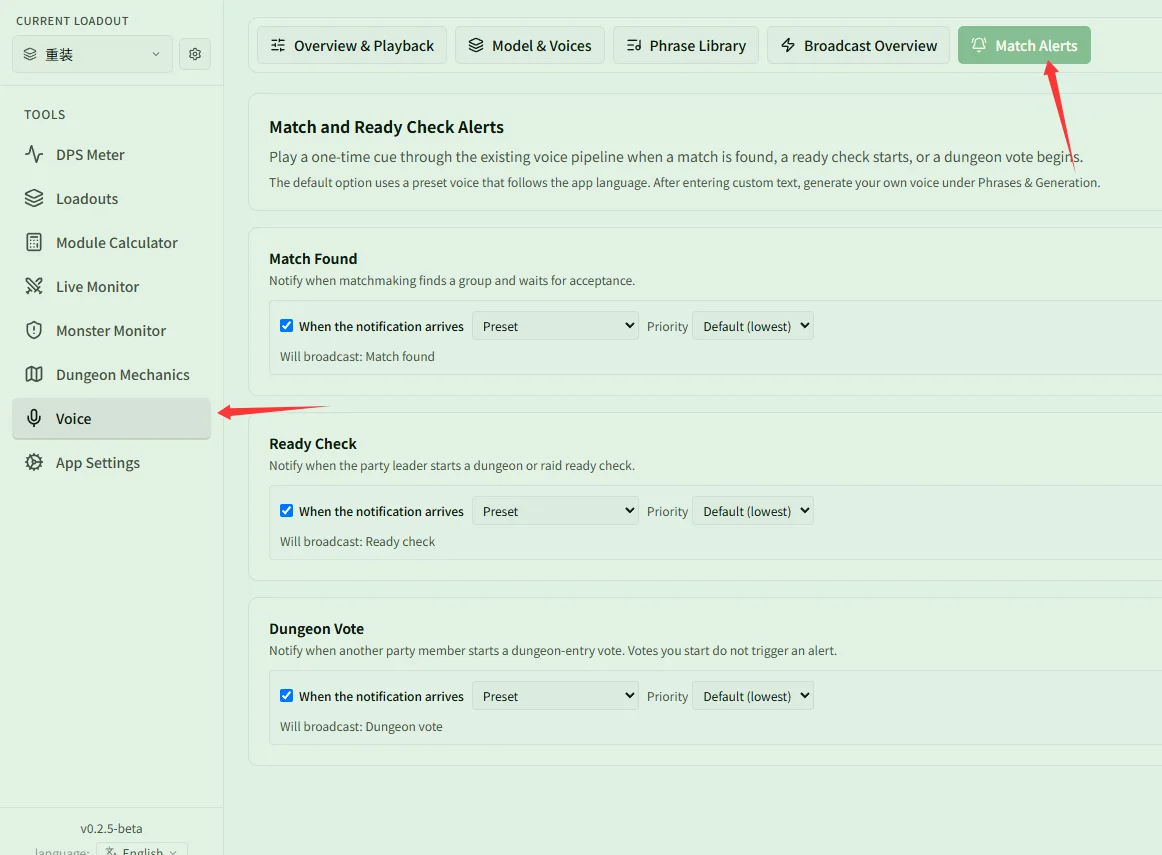
Task: Click the App Settings gear icon
Action: tap(34, 462)
